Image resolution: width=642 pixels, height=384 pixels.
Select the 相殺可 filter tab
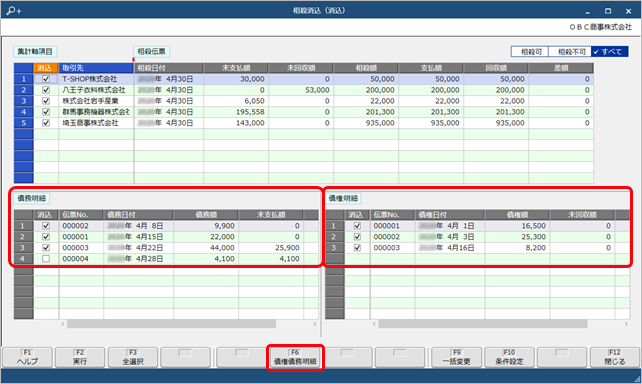click(529, 52)
